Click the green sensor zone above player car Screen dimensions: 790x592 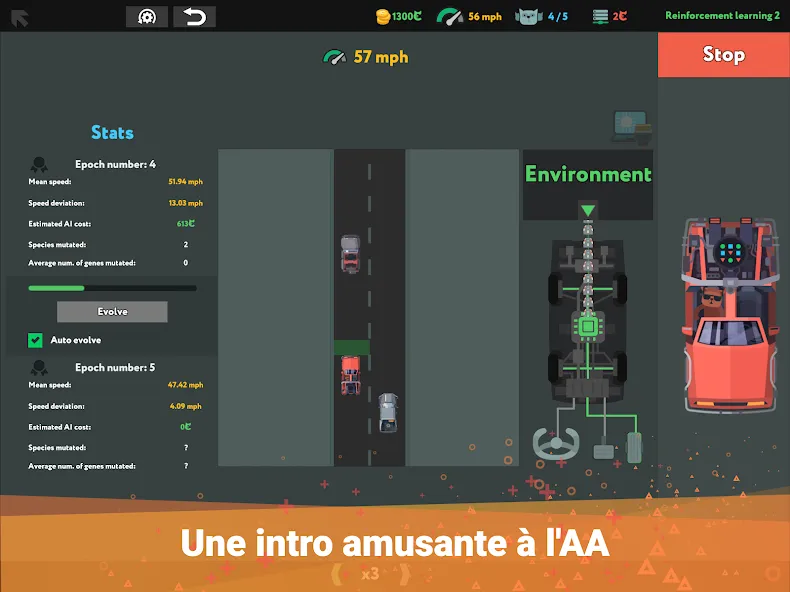352,347
